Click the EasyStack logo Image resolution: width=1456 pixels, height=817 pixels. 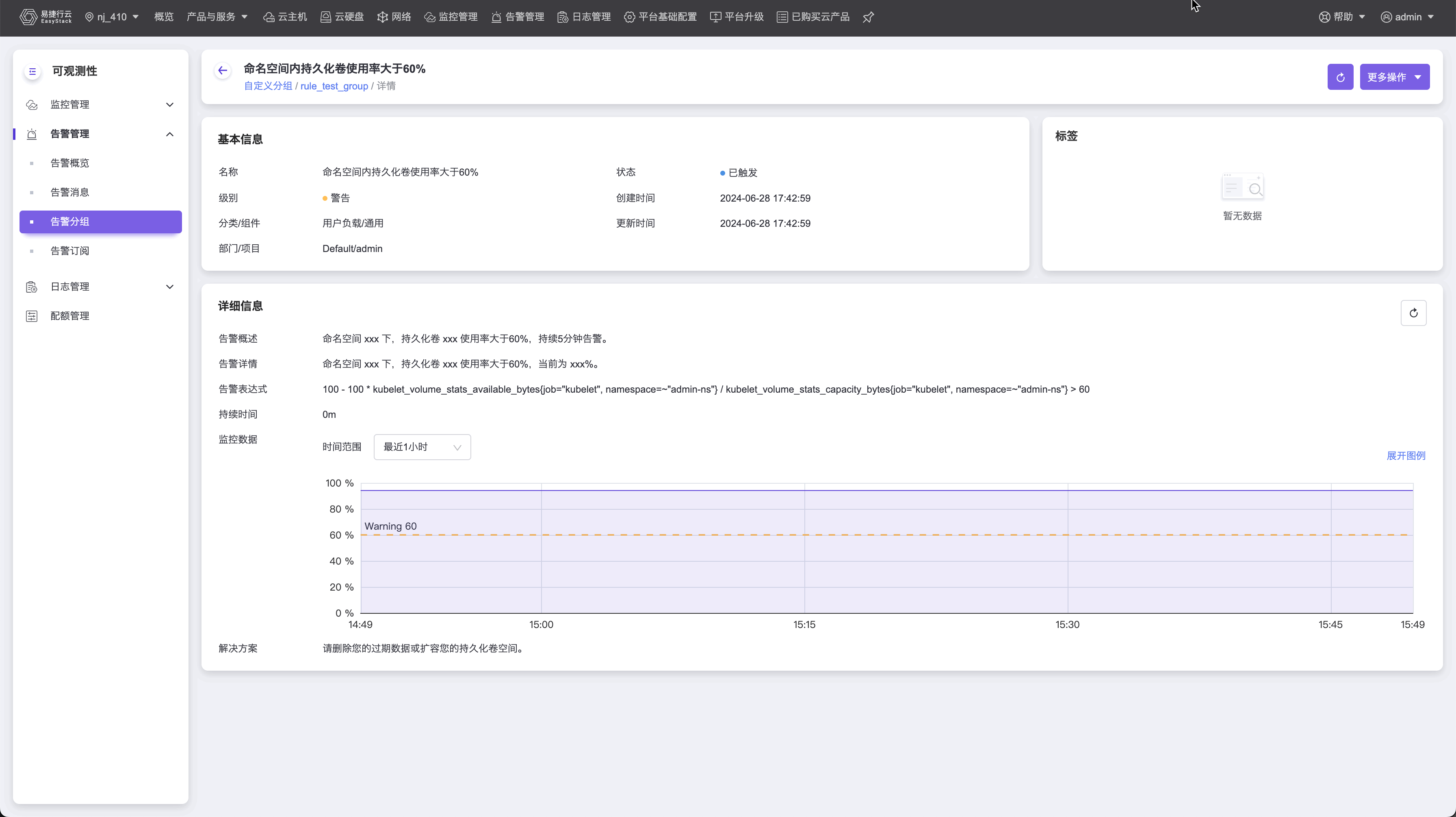coord(46,17)
